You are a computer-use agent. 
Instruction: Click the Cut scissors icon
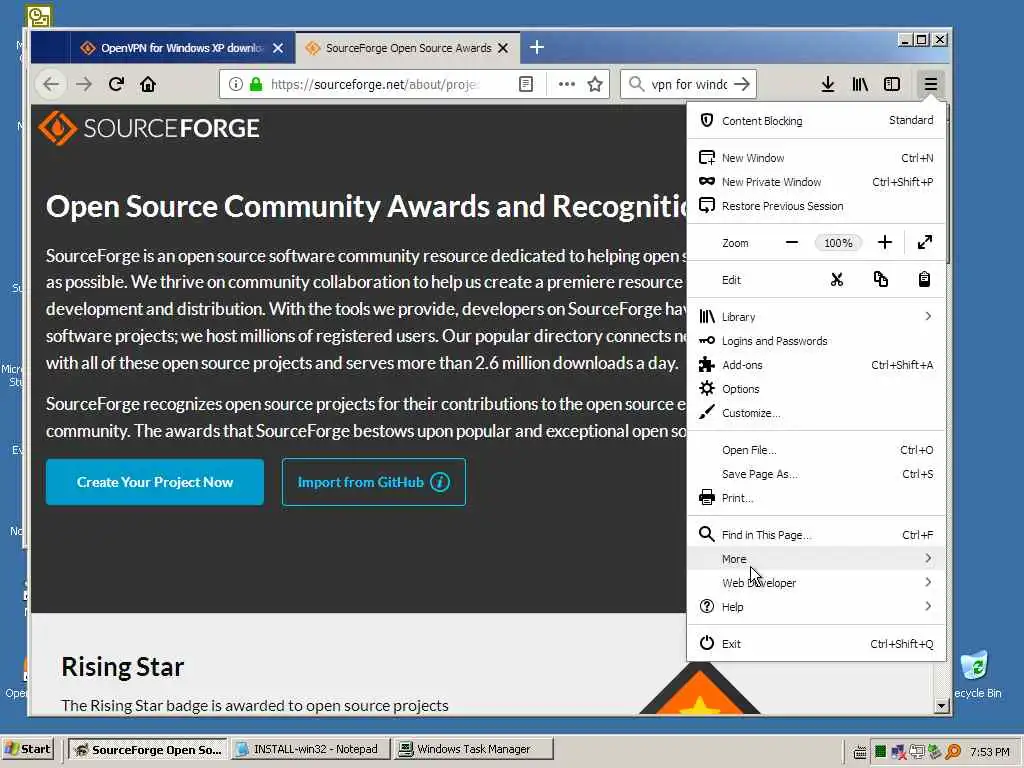[x=837, y=280]
